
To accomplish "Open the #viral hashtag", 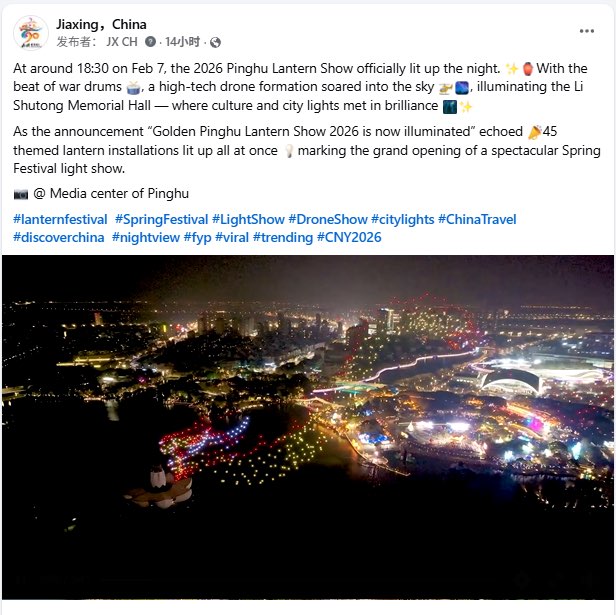I will pyautogui.click(x=232, y=237).
